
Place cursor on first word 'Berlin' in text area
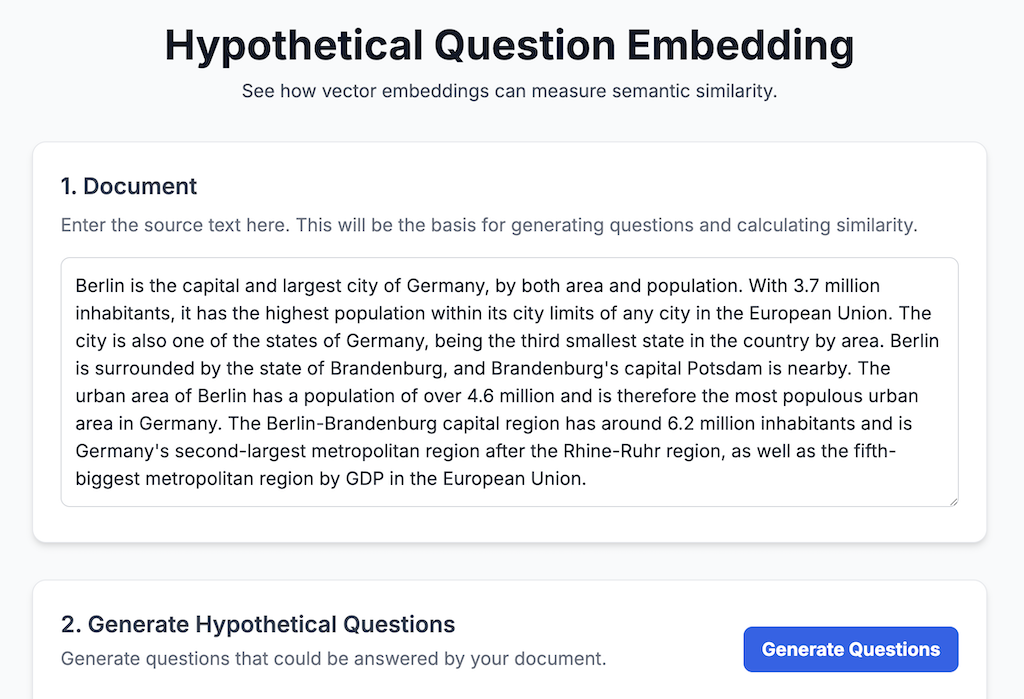[x=99, y=285]
